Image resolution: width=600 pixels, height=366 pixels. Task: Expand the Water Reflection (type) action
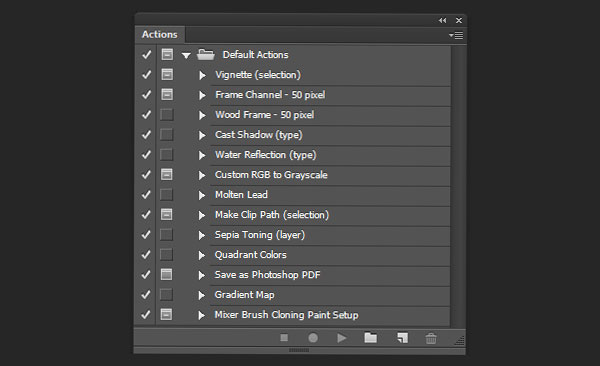[202, 155]
